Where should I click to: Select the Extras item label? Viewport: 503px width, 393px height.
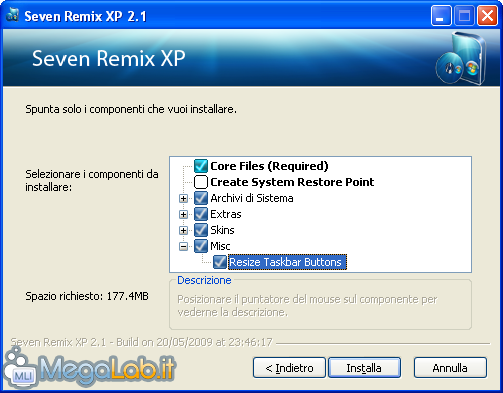(x=226, y=214)
